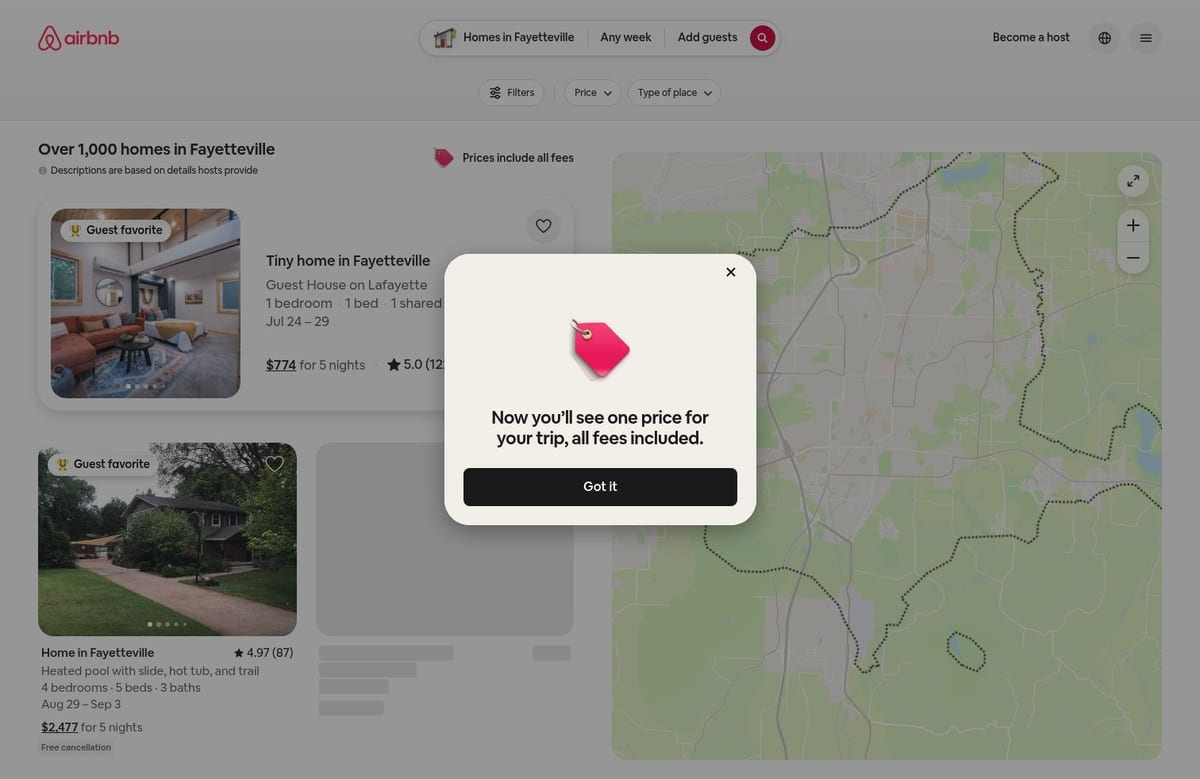Viewport: 1200px width, 779px height.
Task: Click Guest favorite badge on Tiny home
Action: click(115, 230)
